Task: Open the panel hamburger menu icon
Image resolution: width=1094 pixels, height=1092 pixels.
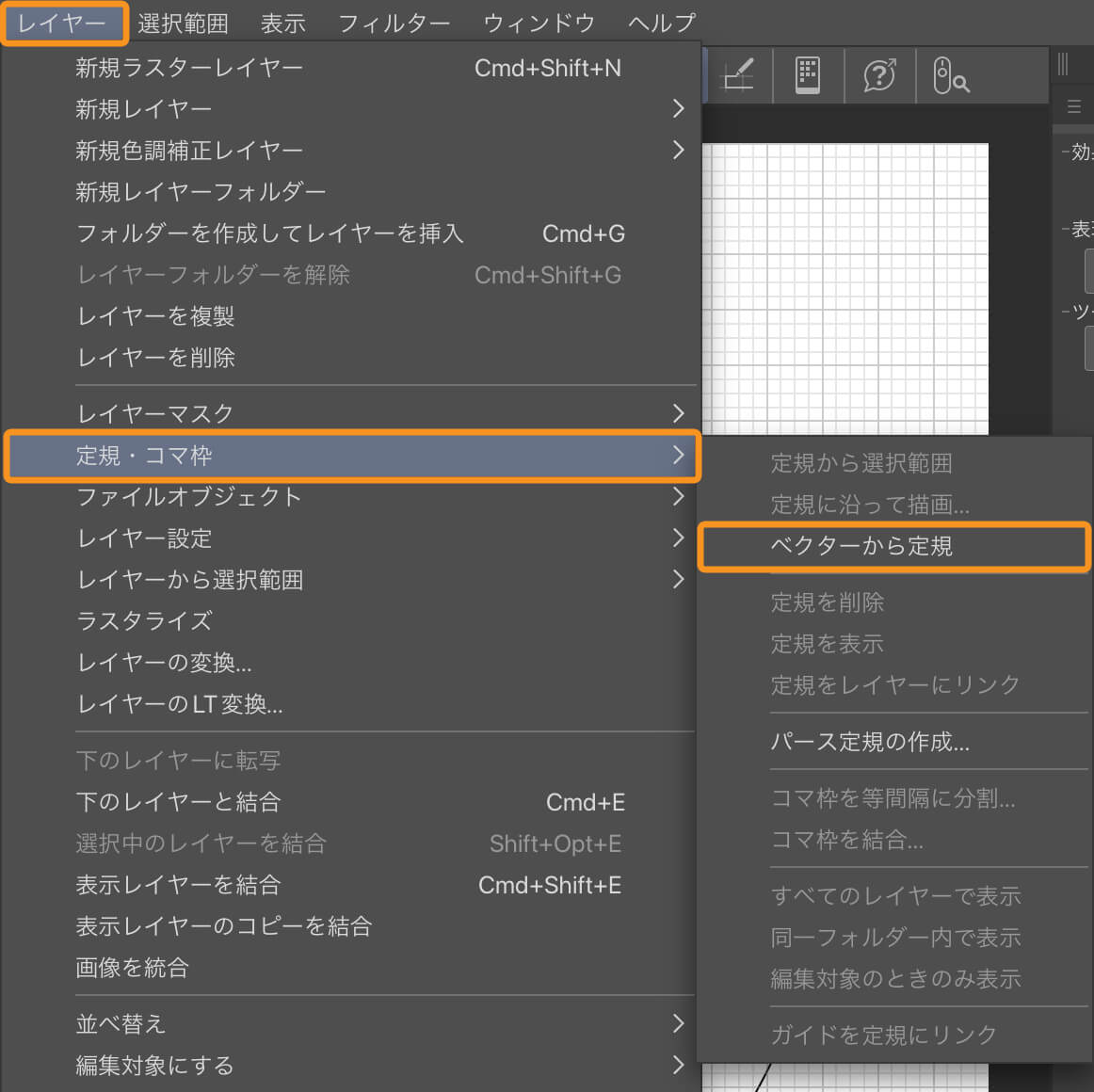Action: tap(1072, 105)
